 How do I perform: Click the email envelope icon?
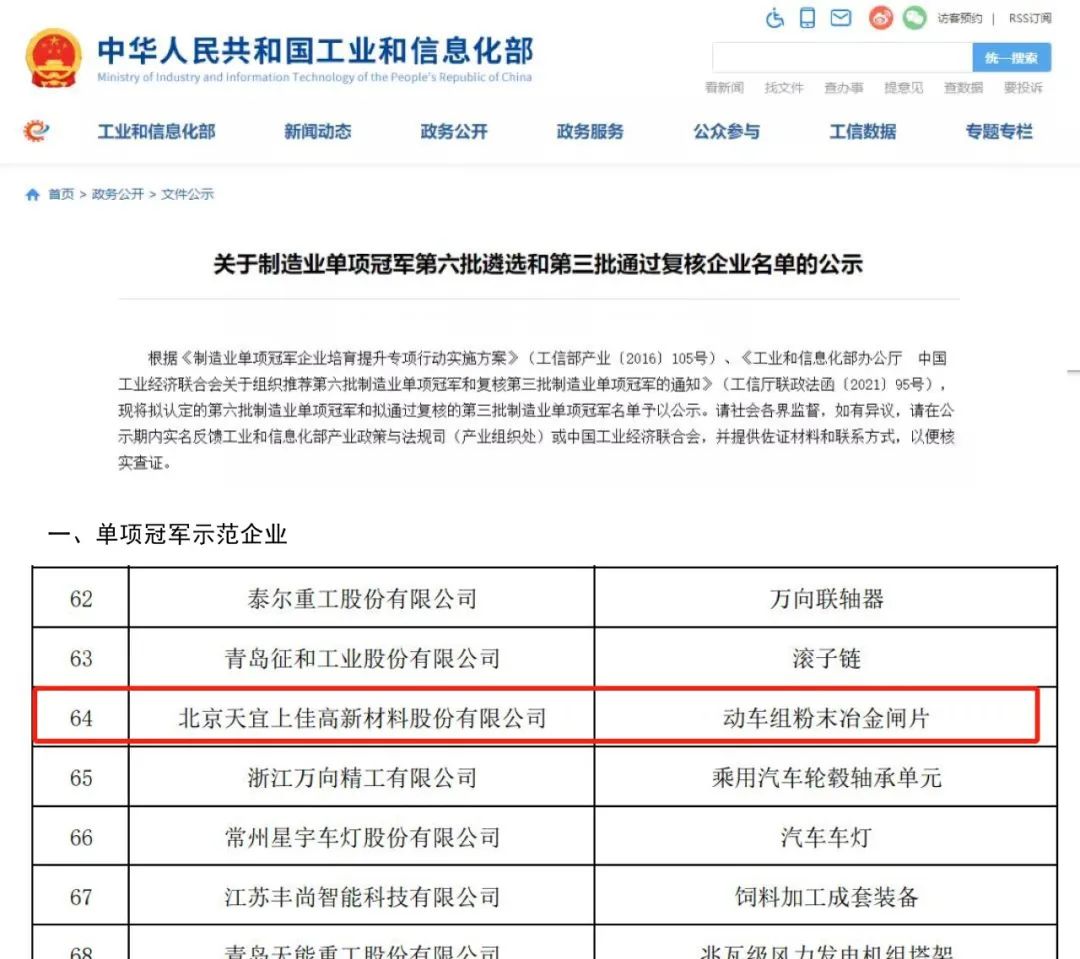(x=840, y=17)
